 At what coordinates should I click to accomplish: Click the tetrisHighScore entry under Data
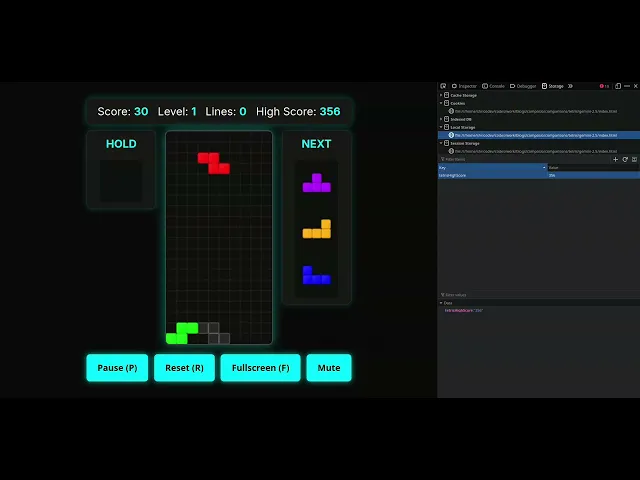coord(464,311)
